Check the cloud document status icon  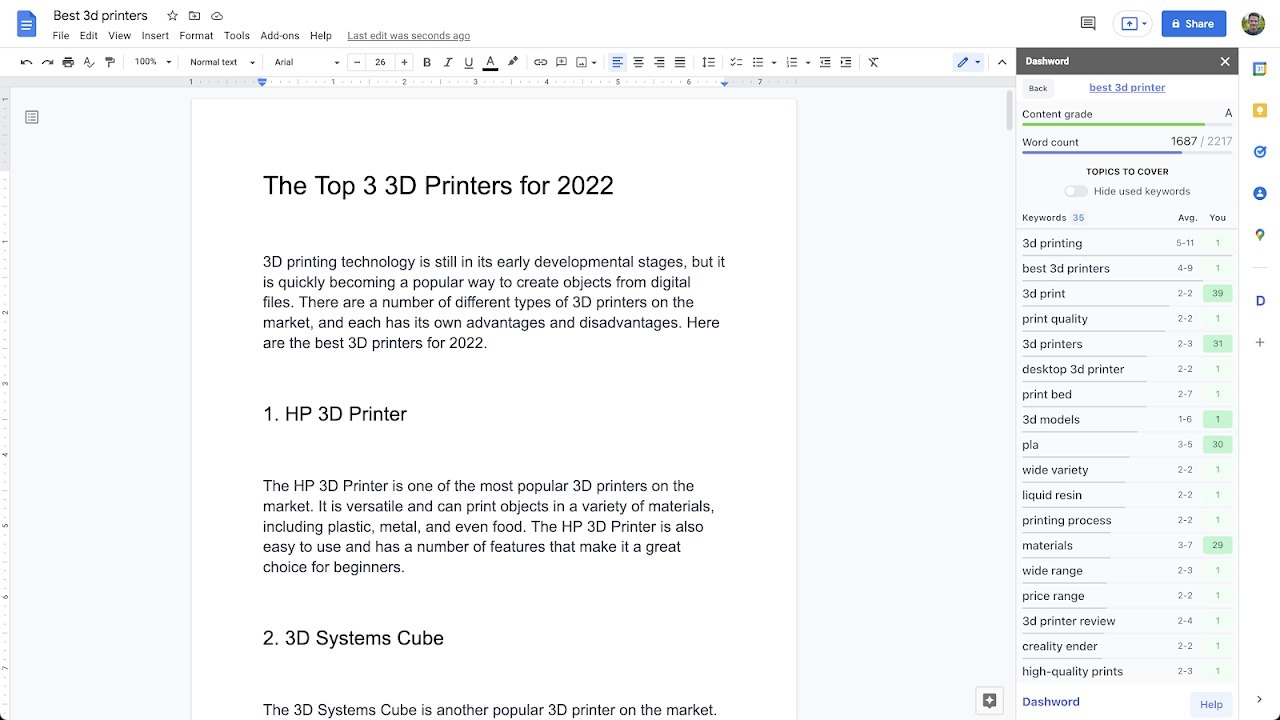pyautogui.click(x=217, y=16)
